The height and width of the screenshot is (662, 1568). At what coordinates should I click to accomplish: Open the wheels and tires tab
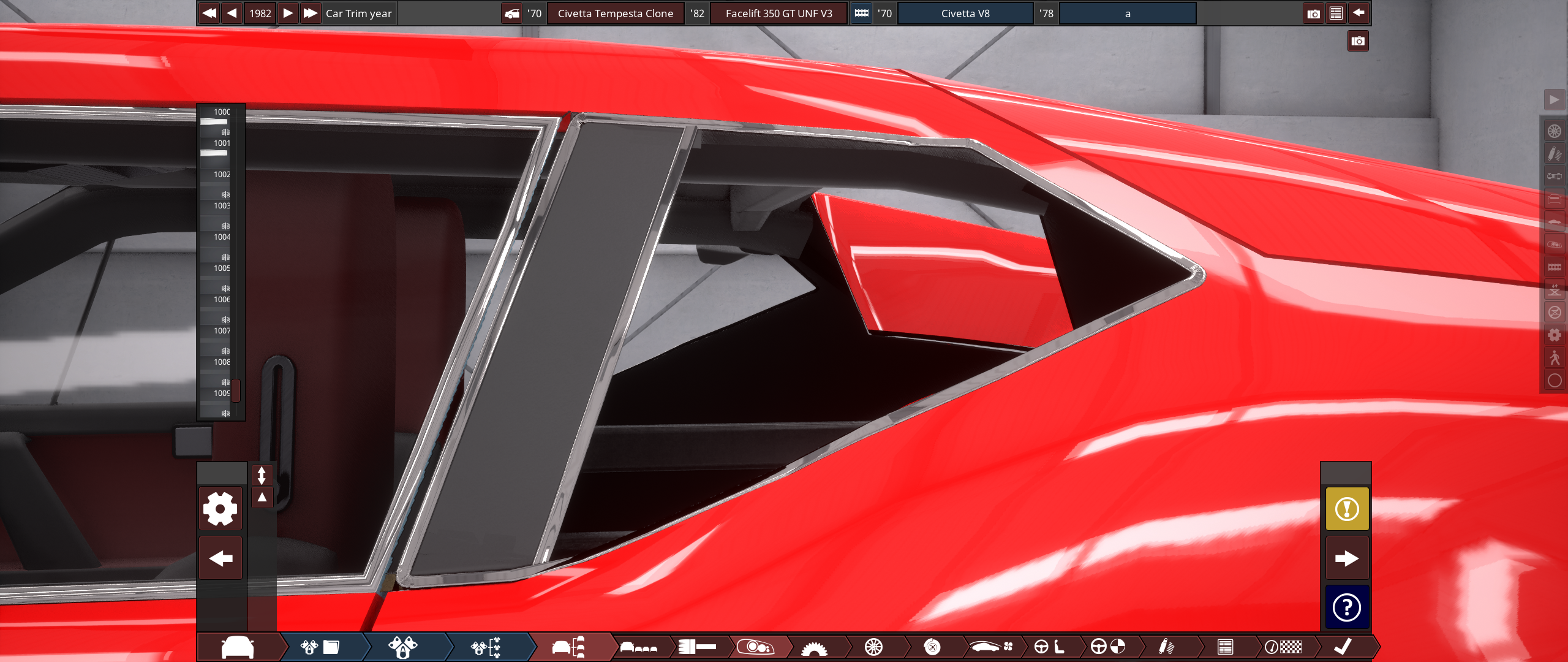[x=873, y=647]
